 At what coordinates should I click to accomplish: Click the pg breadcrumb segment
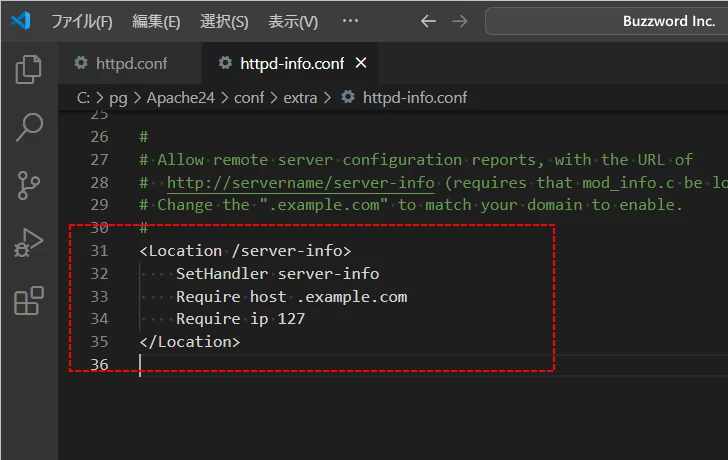point(118,98)
